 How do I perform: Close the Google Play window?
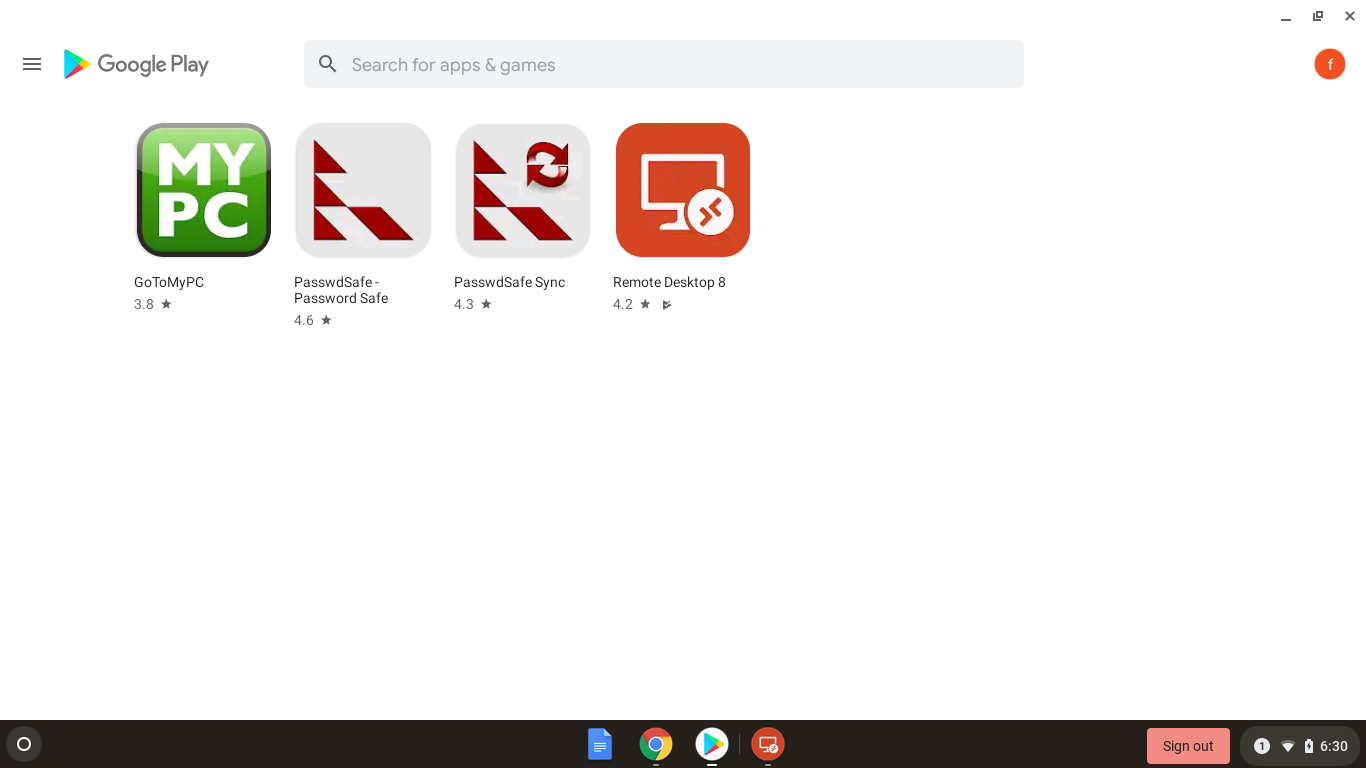1350,16
